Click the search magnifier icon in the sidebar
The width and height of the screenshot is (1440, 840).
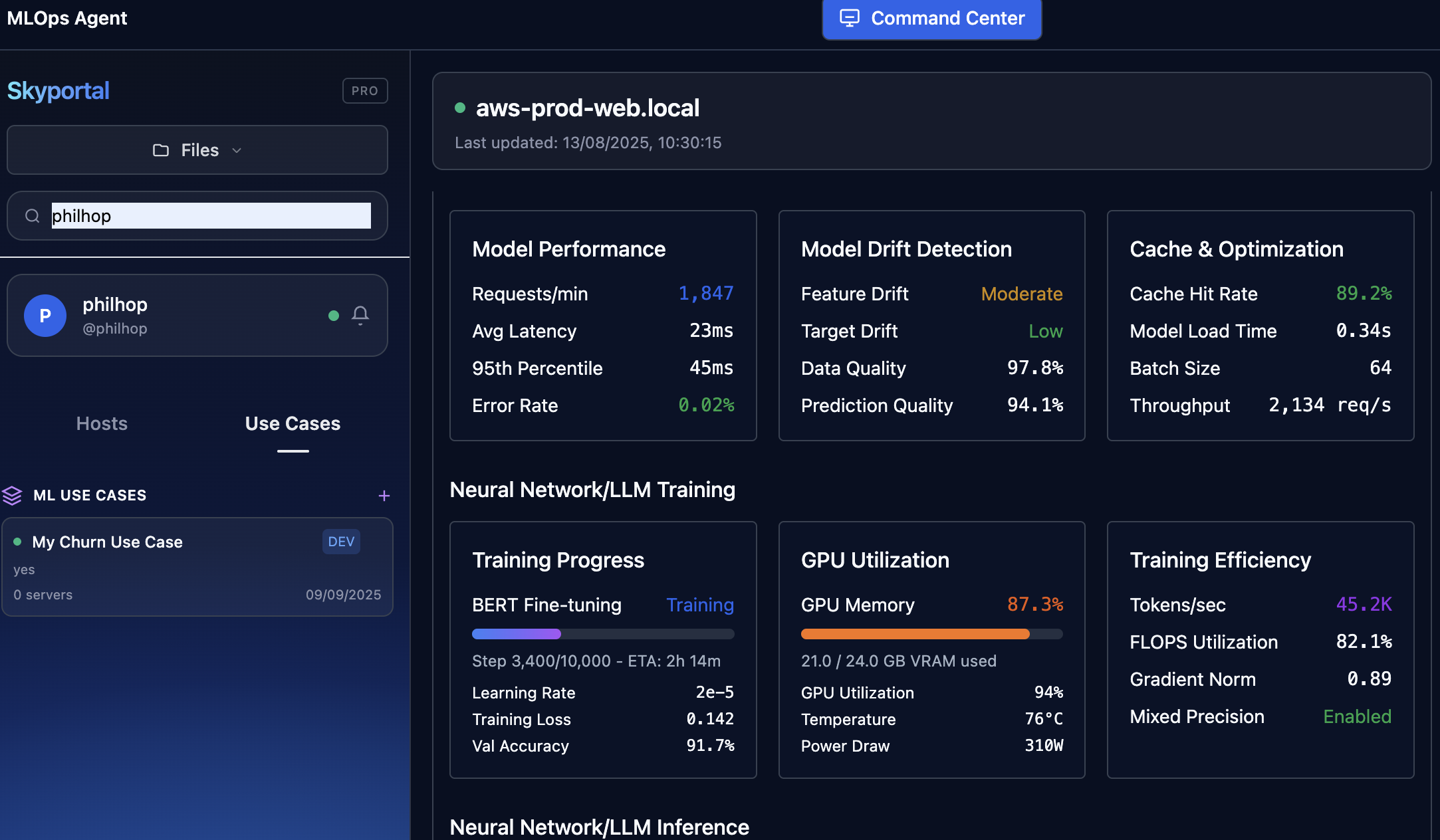(31, 215)
